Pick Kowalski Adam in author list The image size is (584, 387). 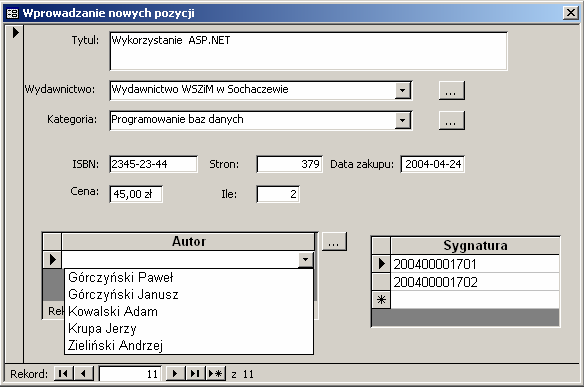coord(189,311)
